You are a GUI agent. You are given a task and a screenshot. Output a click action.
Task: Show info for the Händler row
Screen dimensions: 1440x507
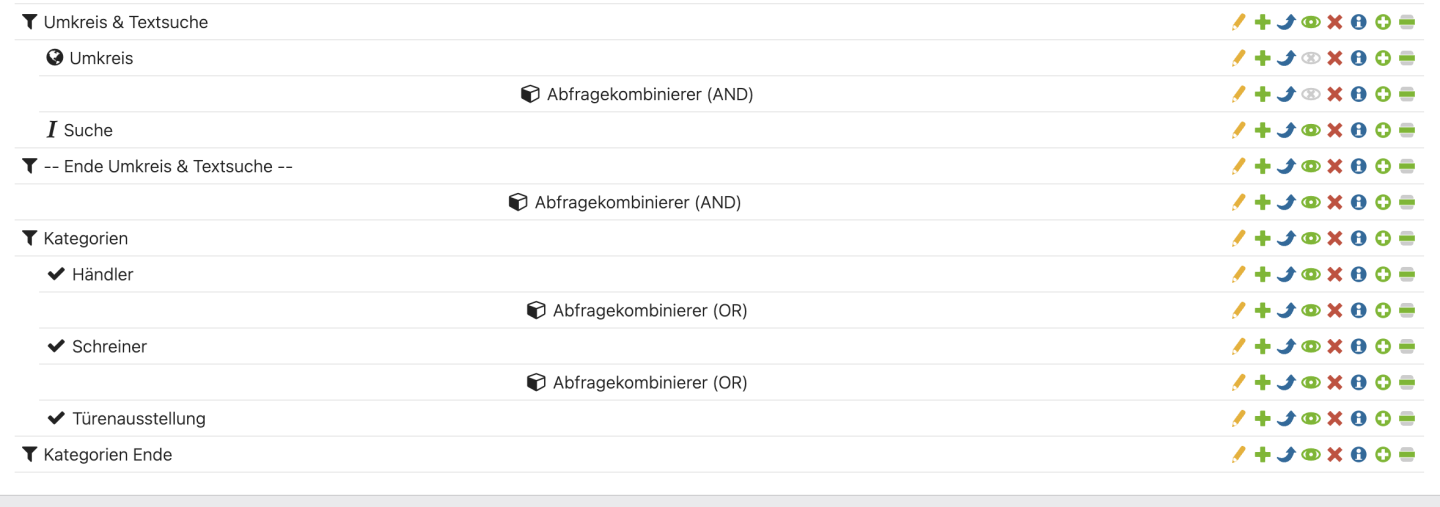1358,274
